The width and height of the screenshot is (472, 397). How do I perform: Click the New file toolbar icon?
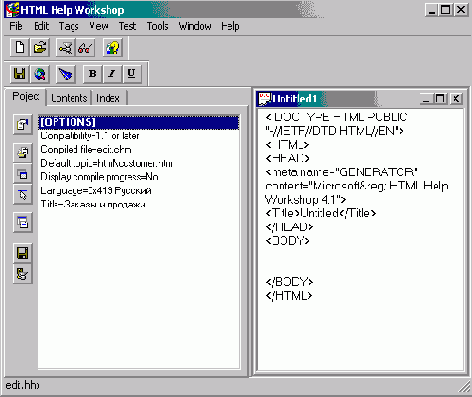pos(20,48)
